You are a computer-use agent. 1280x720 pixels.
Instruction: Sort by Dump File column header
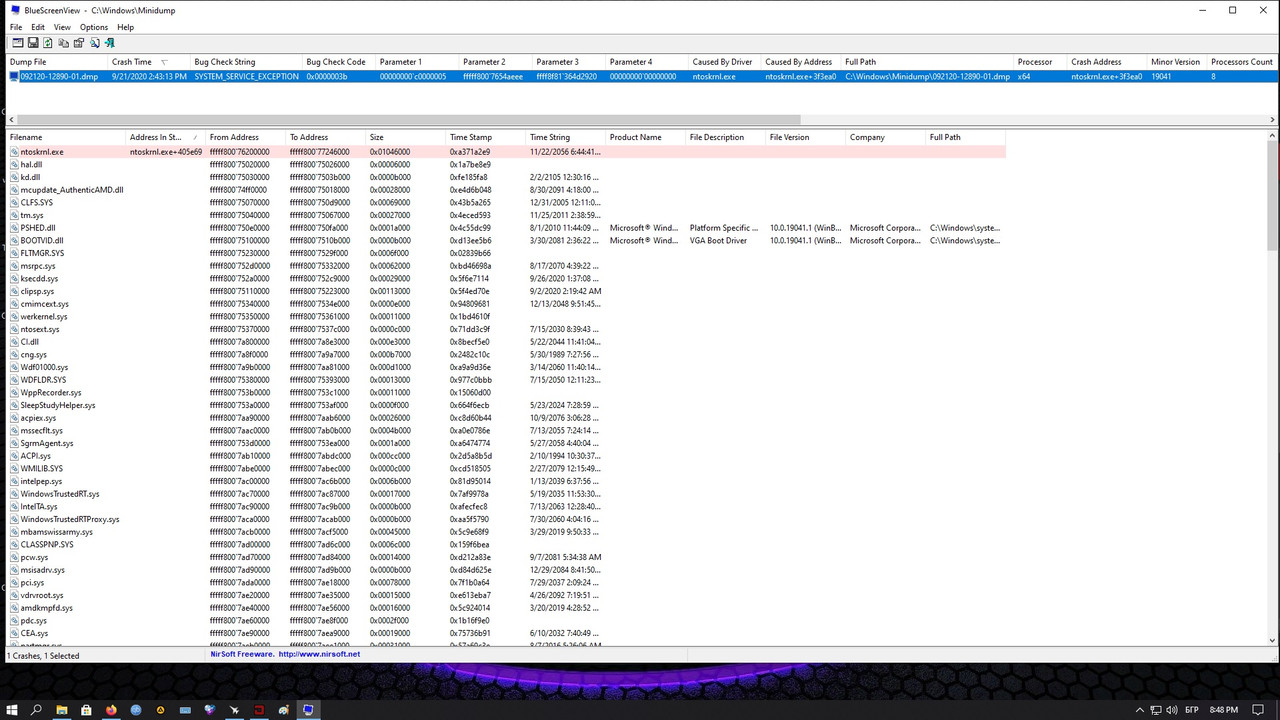pos(57,62)
